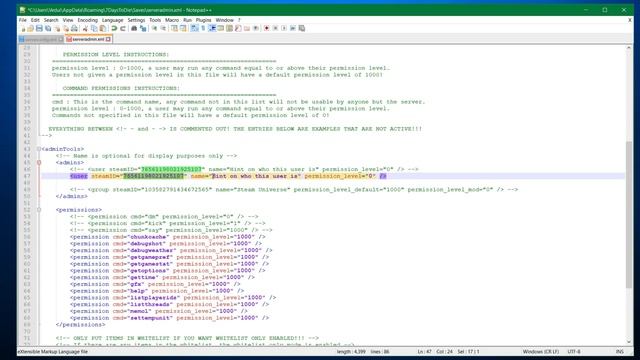Viewport: 640px width, 360px height.
Task: Close the serveradmin.xml tab with its X
Action: [x=108, y=40]
